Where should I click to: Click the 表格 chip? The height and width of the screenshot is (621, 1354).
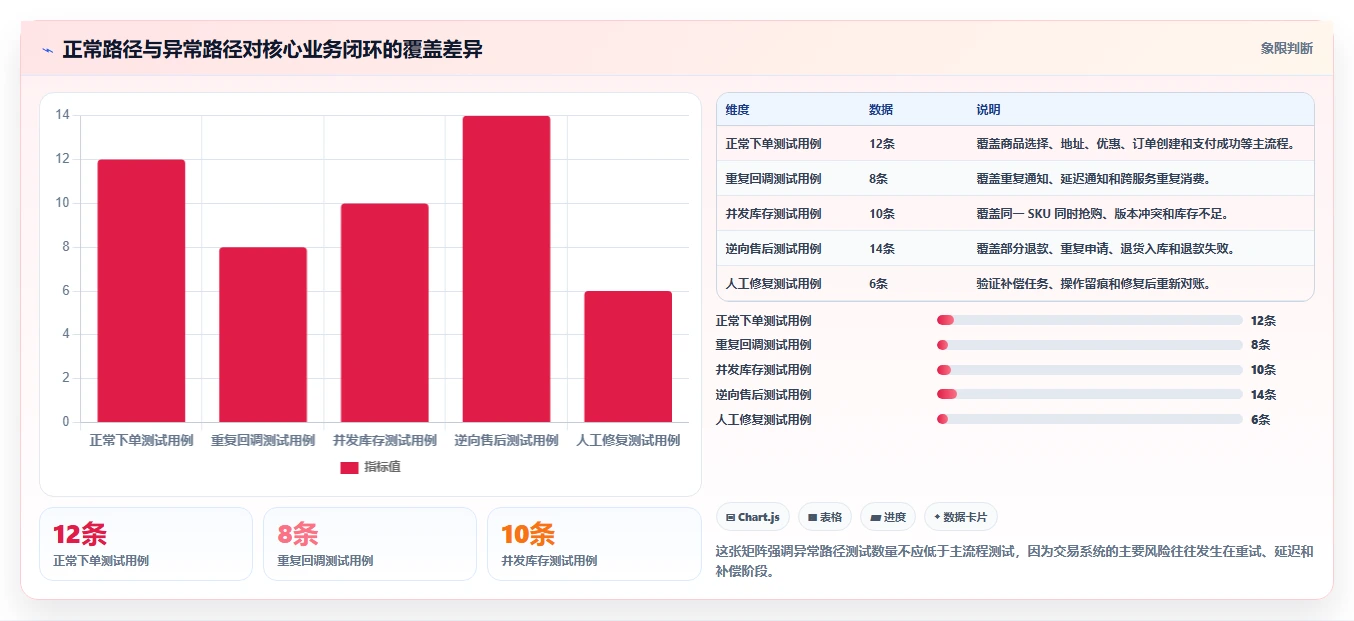[825, 517]
